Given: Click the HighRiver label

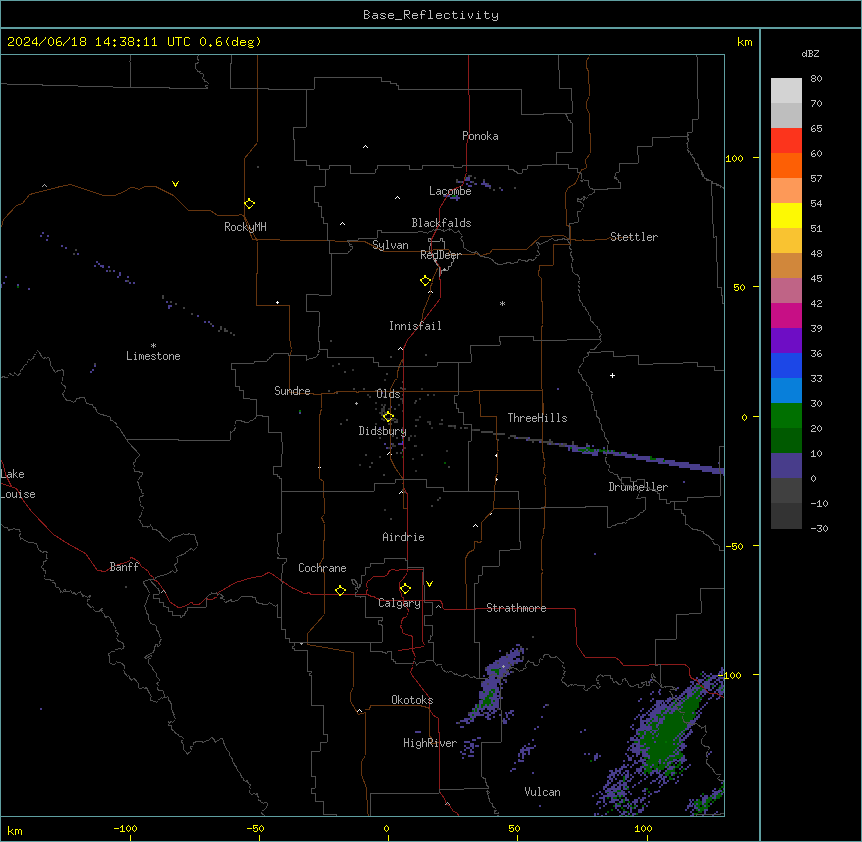Looking at the screenshot, I should tap(430, 743).
